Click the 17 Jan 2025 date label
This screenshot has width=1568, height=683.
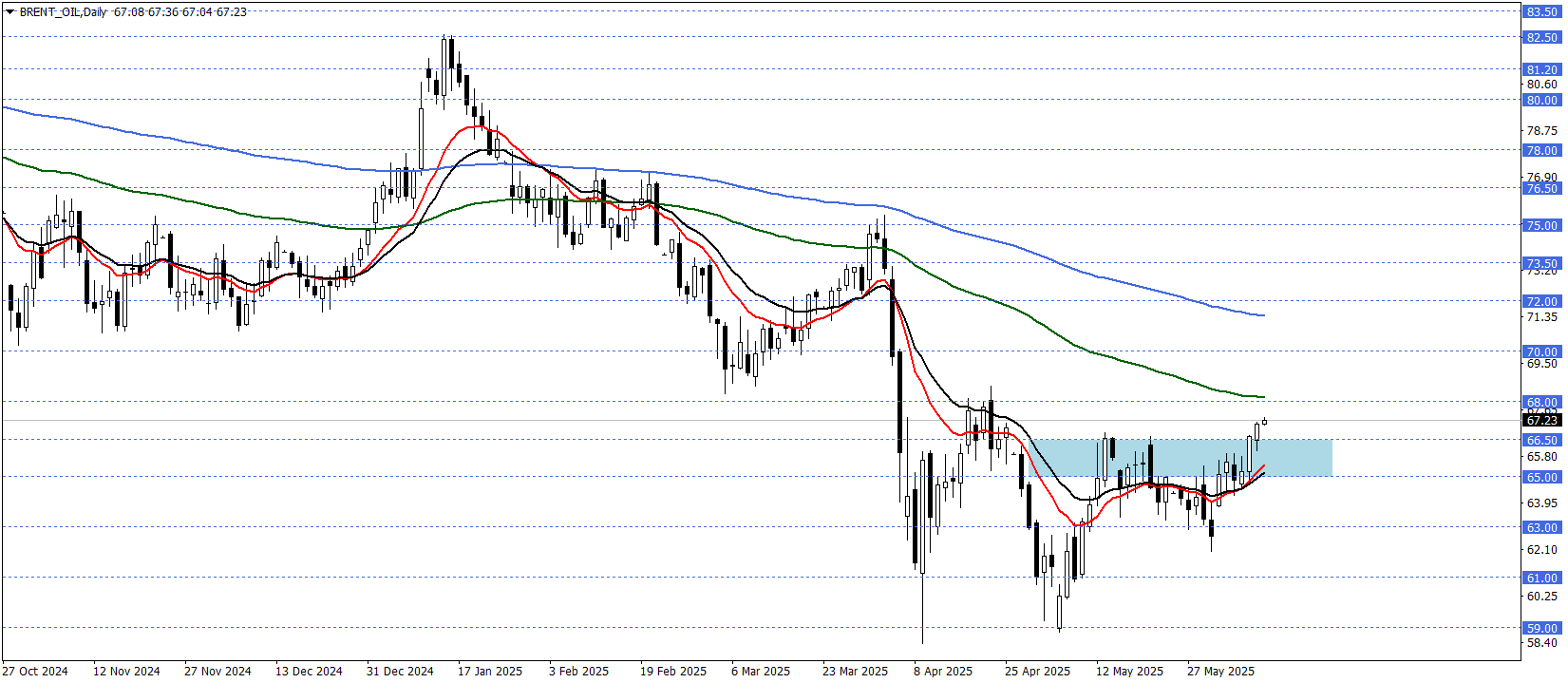490,671
